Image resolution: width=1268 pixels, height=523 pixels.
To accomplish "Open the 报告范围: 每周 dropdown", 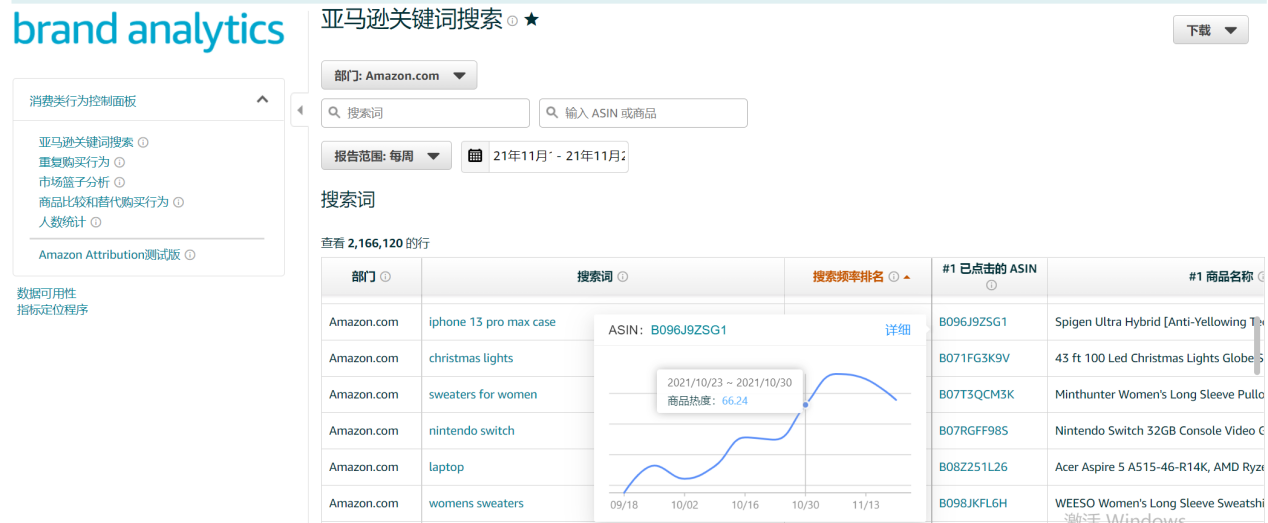I will pos(386,156).
